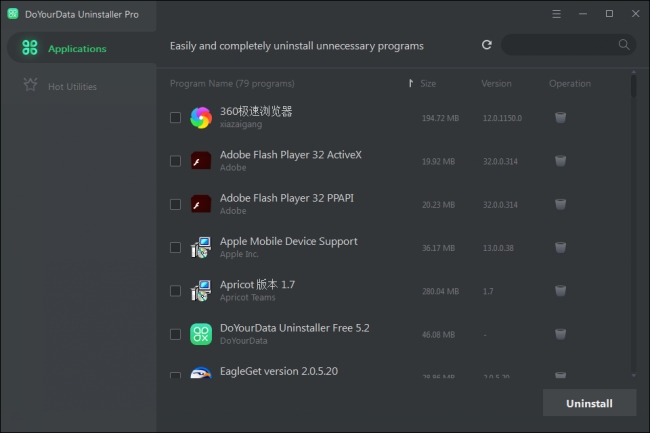Click the EagleGet eagle icon
Image resolution: width=650 pixels, height=433 pixels.
pyautogui.click(x=201, y=372)
